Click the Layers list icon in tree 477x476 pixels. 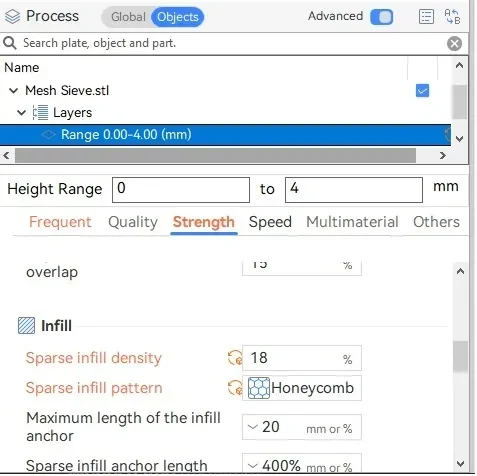pos(40,113)
